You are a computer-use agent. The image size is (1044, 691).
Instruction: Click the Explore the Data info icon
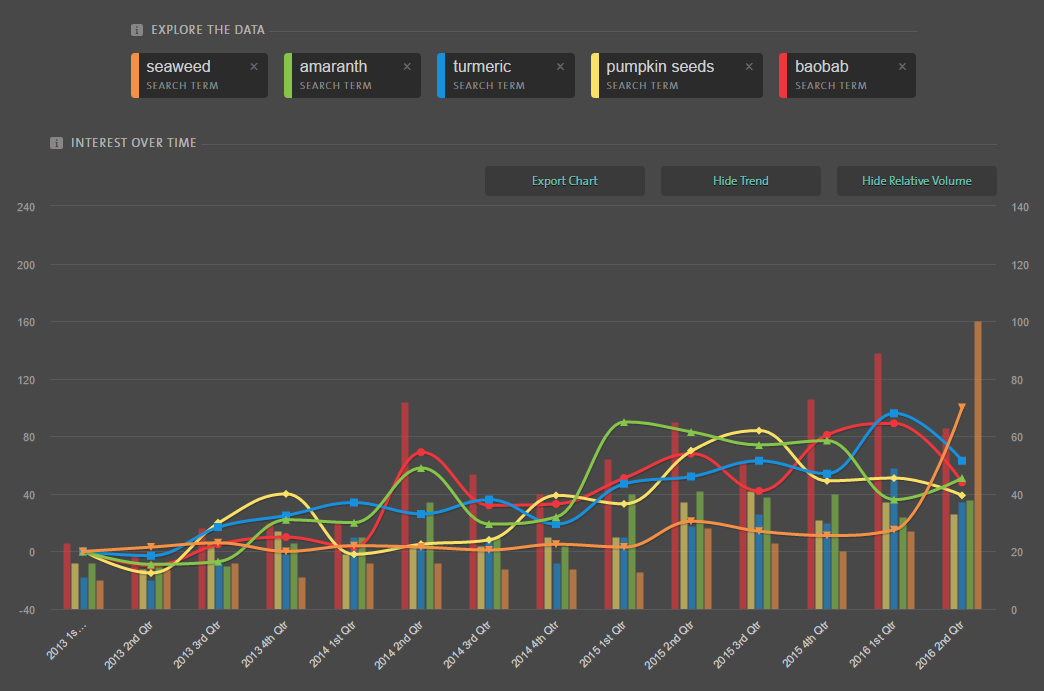pos(137,30)
